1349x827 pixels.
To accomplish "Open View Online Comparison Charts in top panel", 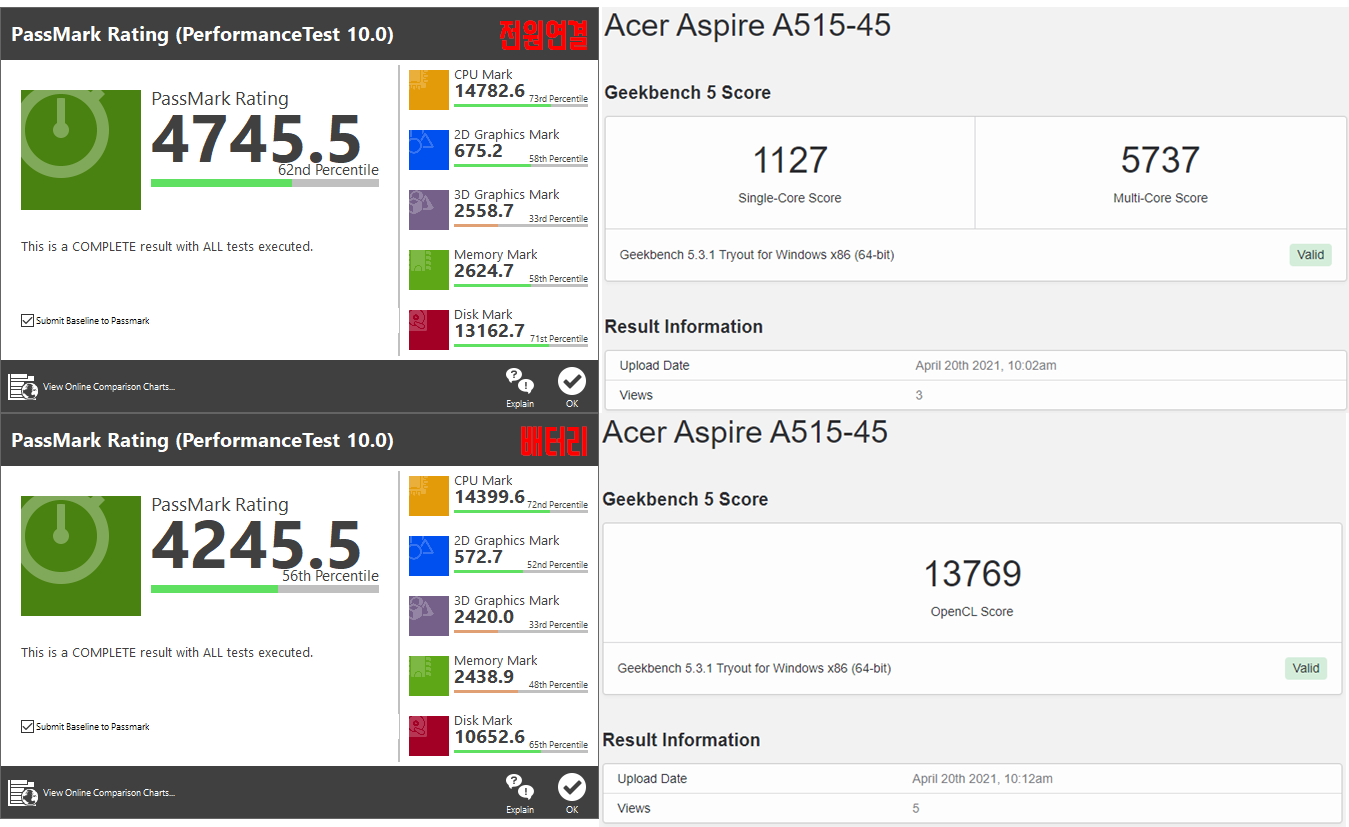I will [109, 387].
